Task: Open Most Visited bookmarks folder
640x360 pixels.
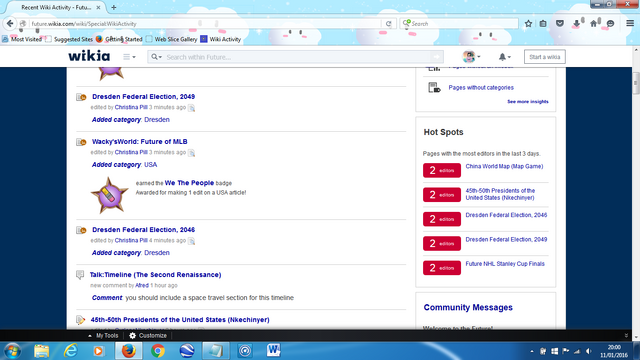Action: point(22,39)
